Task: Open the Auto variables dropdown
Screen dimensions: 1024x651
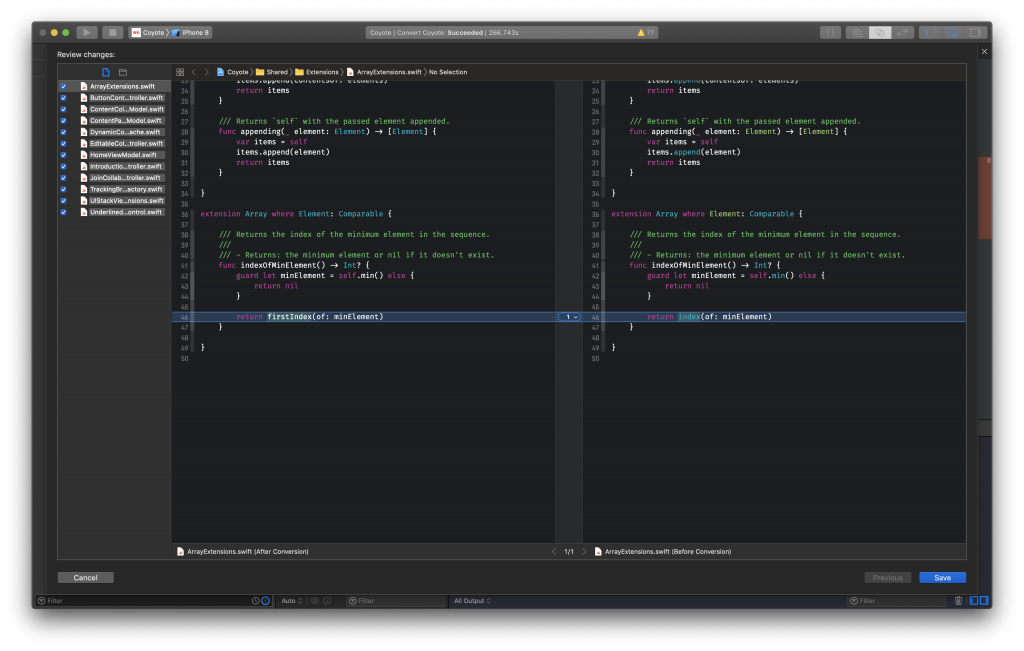Action: click(289, 601)
